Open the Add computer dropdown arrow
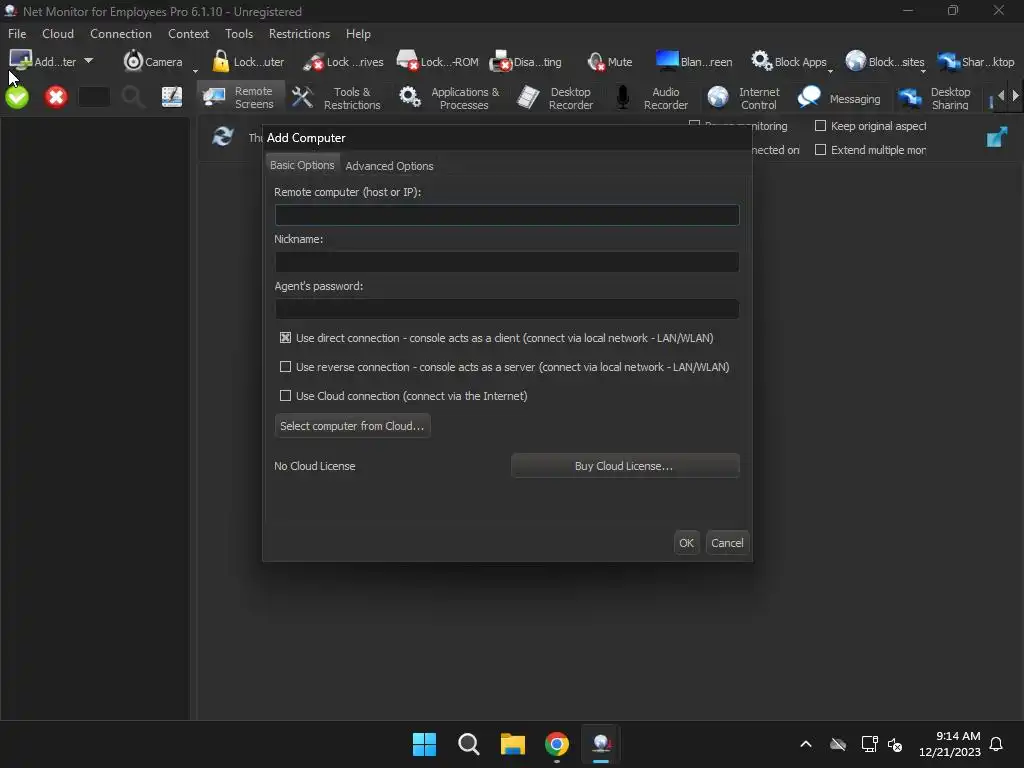This screenshot has height=768, width=1024. coord(89,61)
